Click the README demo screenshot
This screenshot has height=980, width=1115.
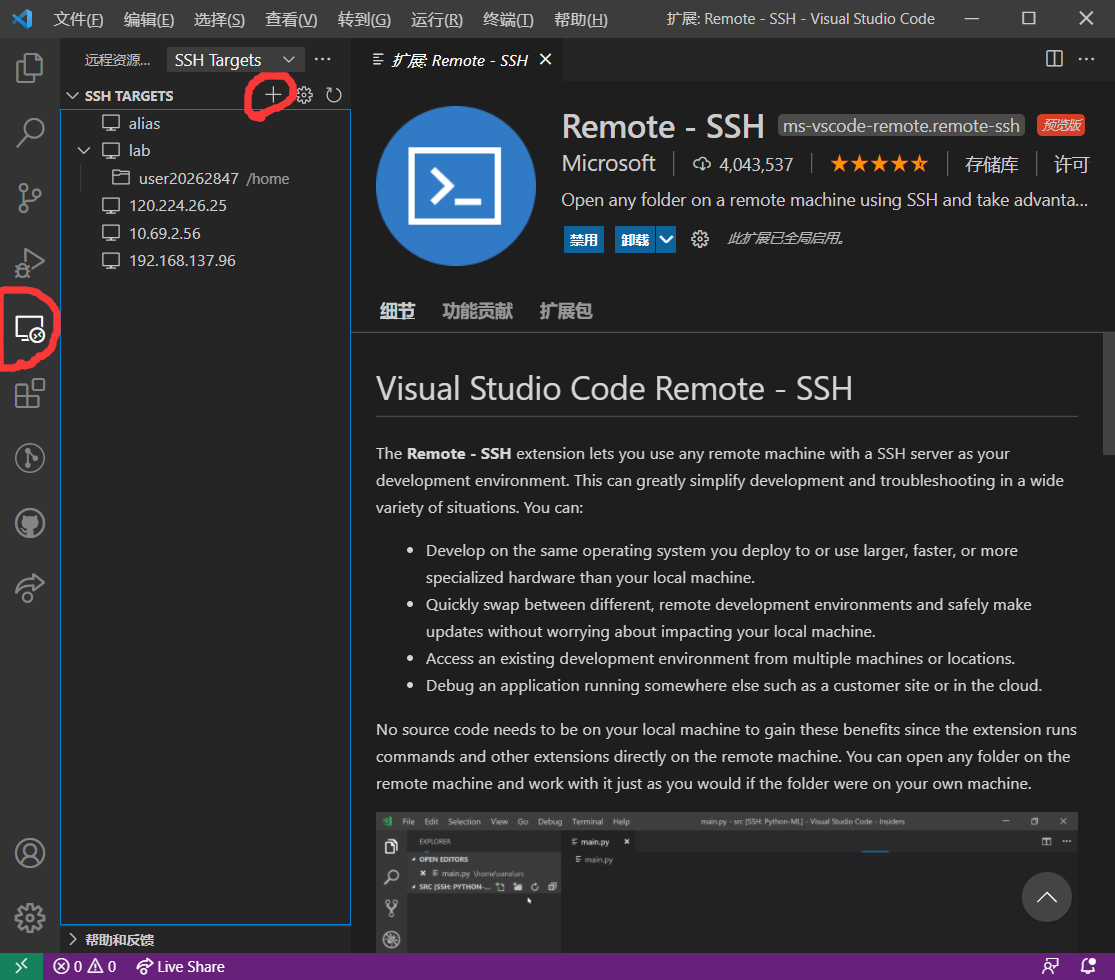pyautogui.click(x=727, y=882)
